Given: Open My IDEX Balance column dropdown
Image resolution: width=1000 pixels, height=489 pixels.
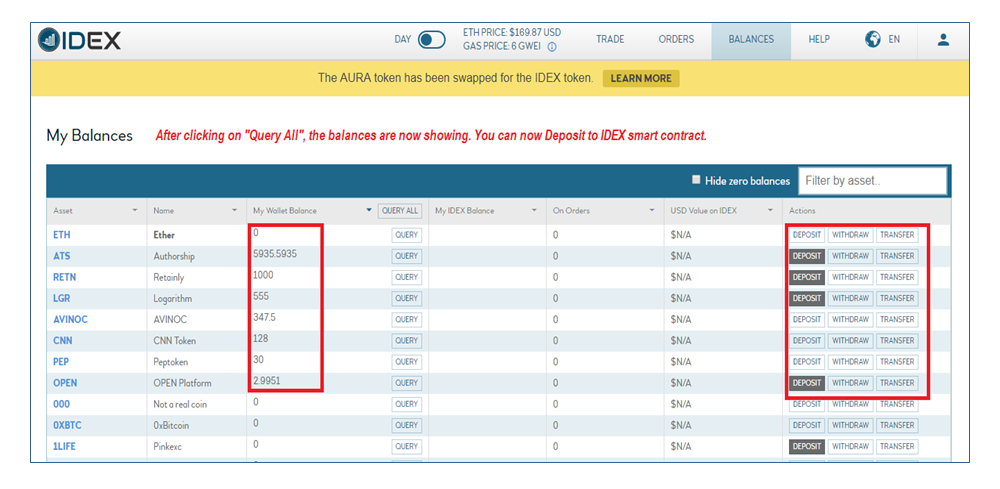Looking at the screenshot, I should click(534, 210).
